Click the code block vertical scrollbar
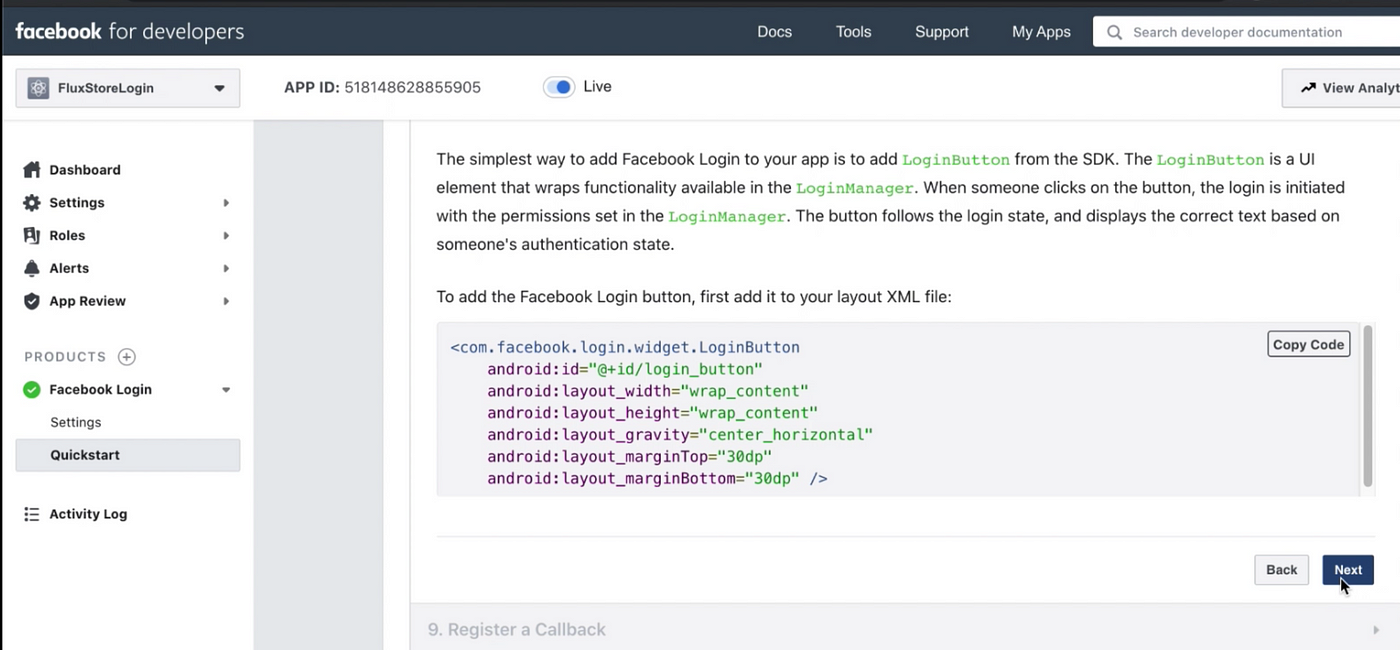This screenshot has height=650, width=1400. (x=1367, y=405)
